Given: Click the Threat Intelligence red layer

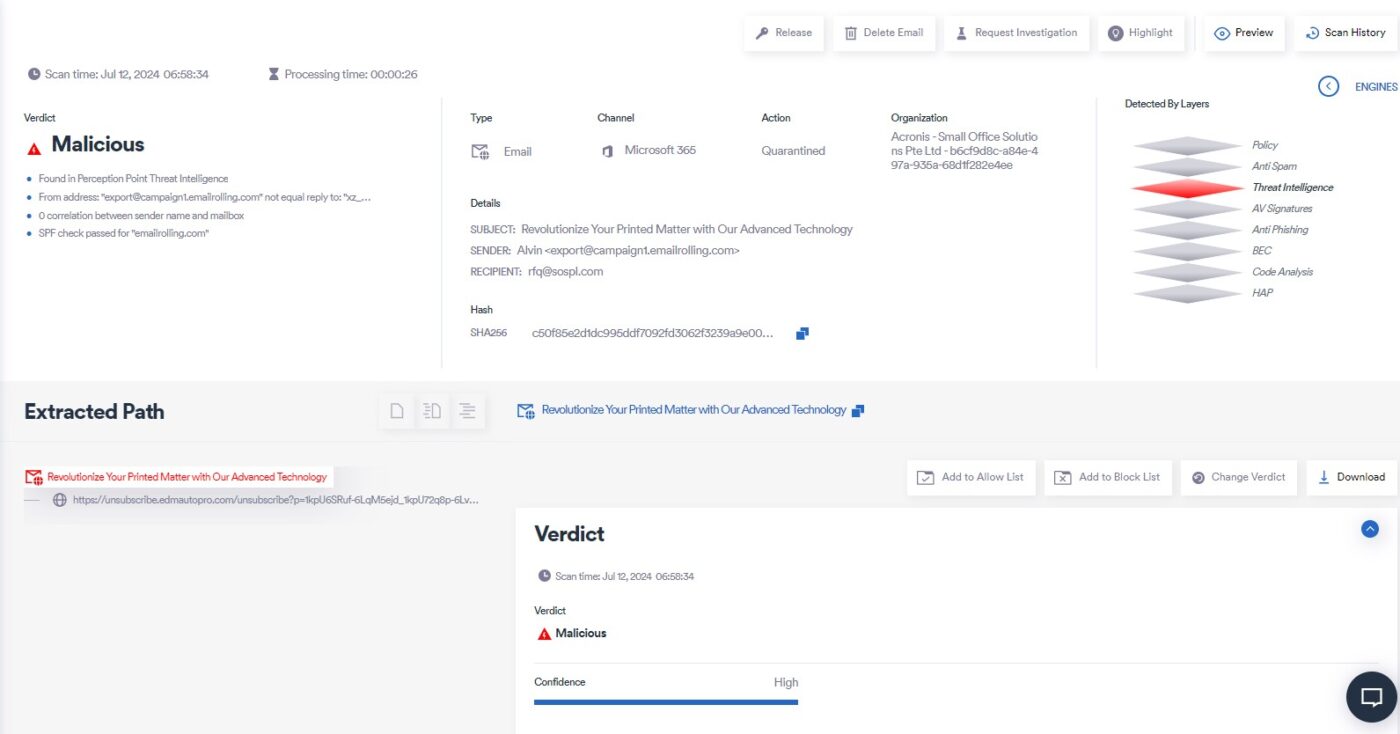Looking at the screenshot, I should [1186, 188].
